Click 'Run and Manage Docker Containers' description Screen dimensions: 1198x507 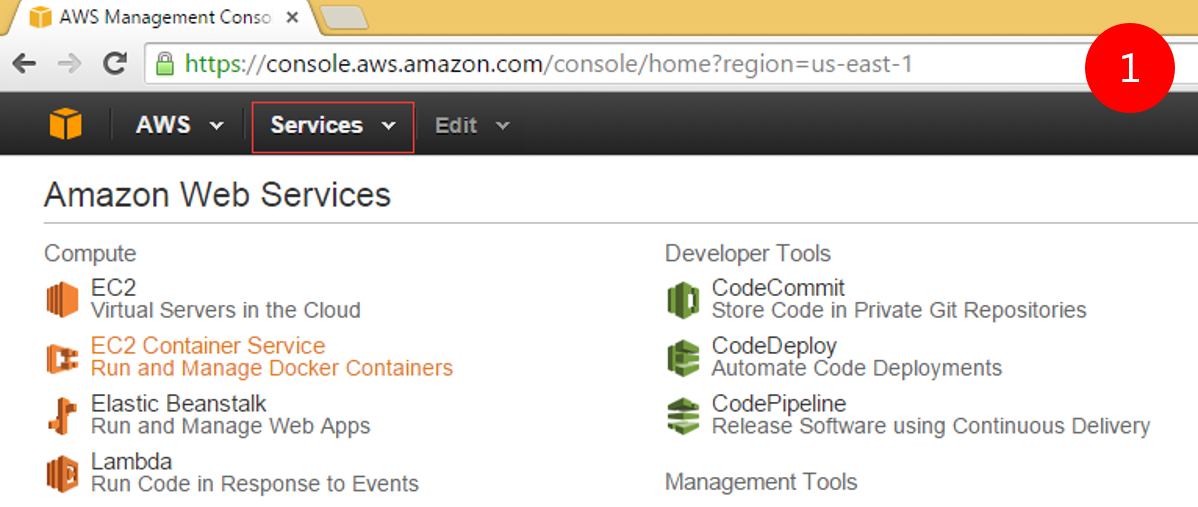272,368
